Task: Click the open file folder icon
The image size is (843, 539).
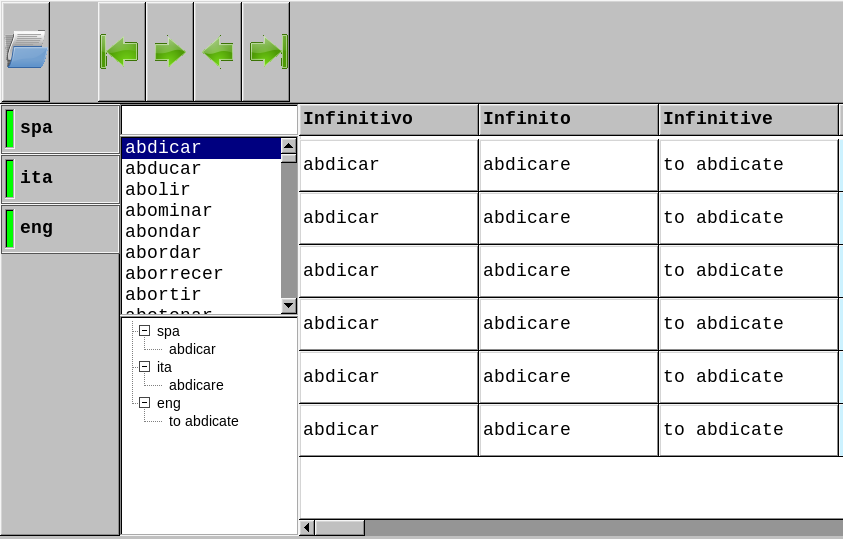Action: [26, 51]
